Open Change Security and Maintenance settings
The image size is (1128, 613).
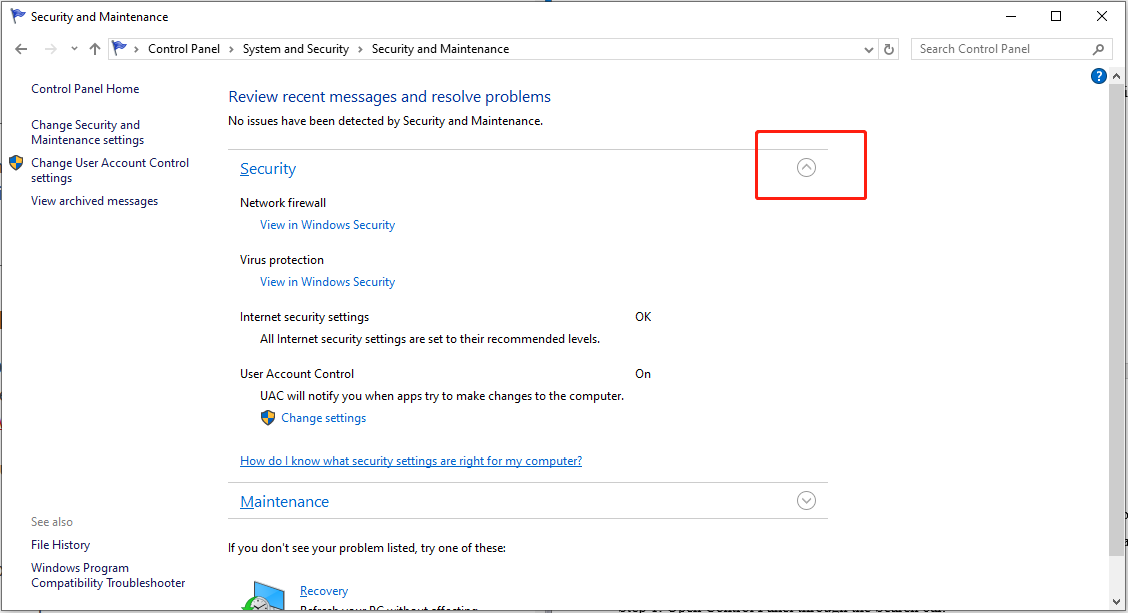[87, 132]
